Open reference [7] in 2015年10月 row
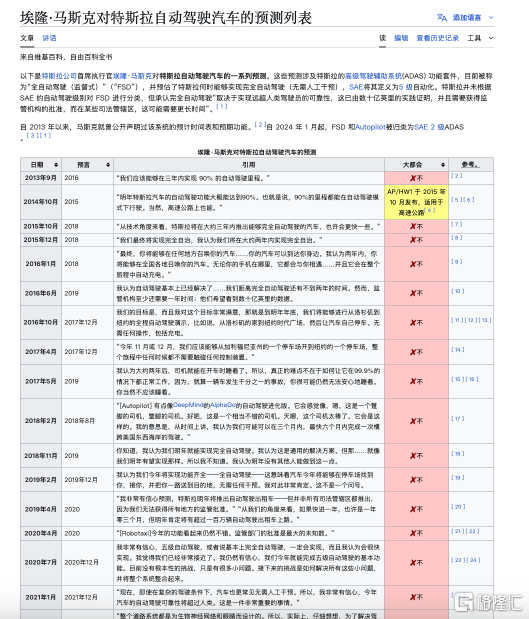The width and height of the screenshot is (529, 619). [x=457, y=224]
